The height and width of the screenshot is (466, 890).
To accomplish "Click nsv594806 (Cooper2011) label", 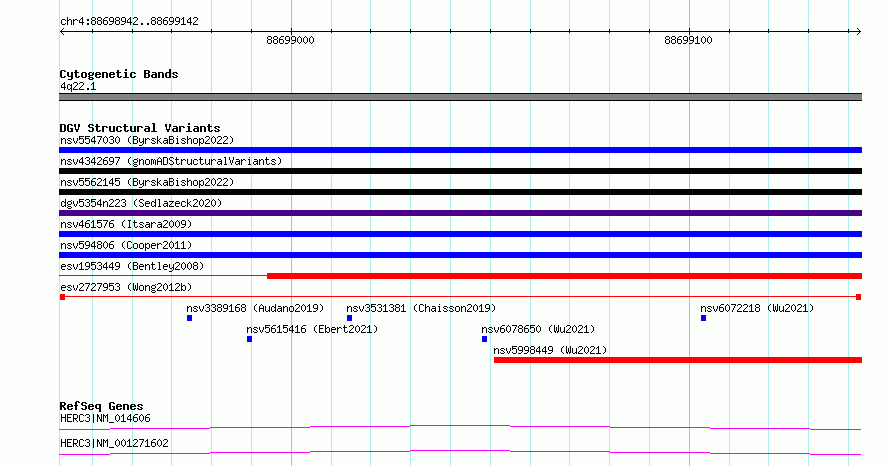I will [126, 245].
